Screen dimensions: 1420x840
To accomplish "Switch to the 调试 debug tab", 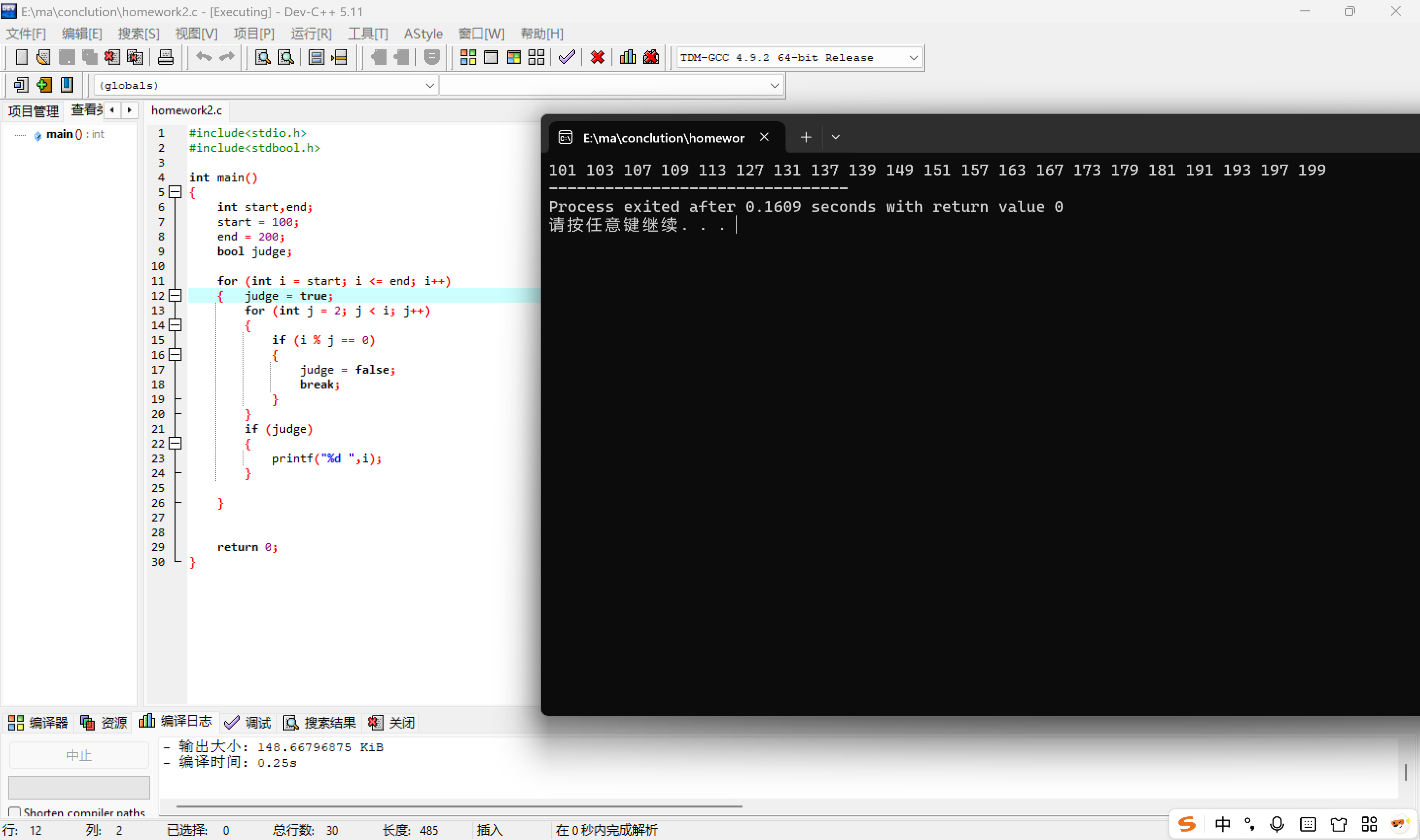I will click(248, 722).
